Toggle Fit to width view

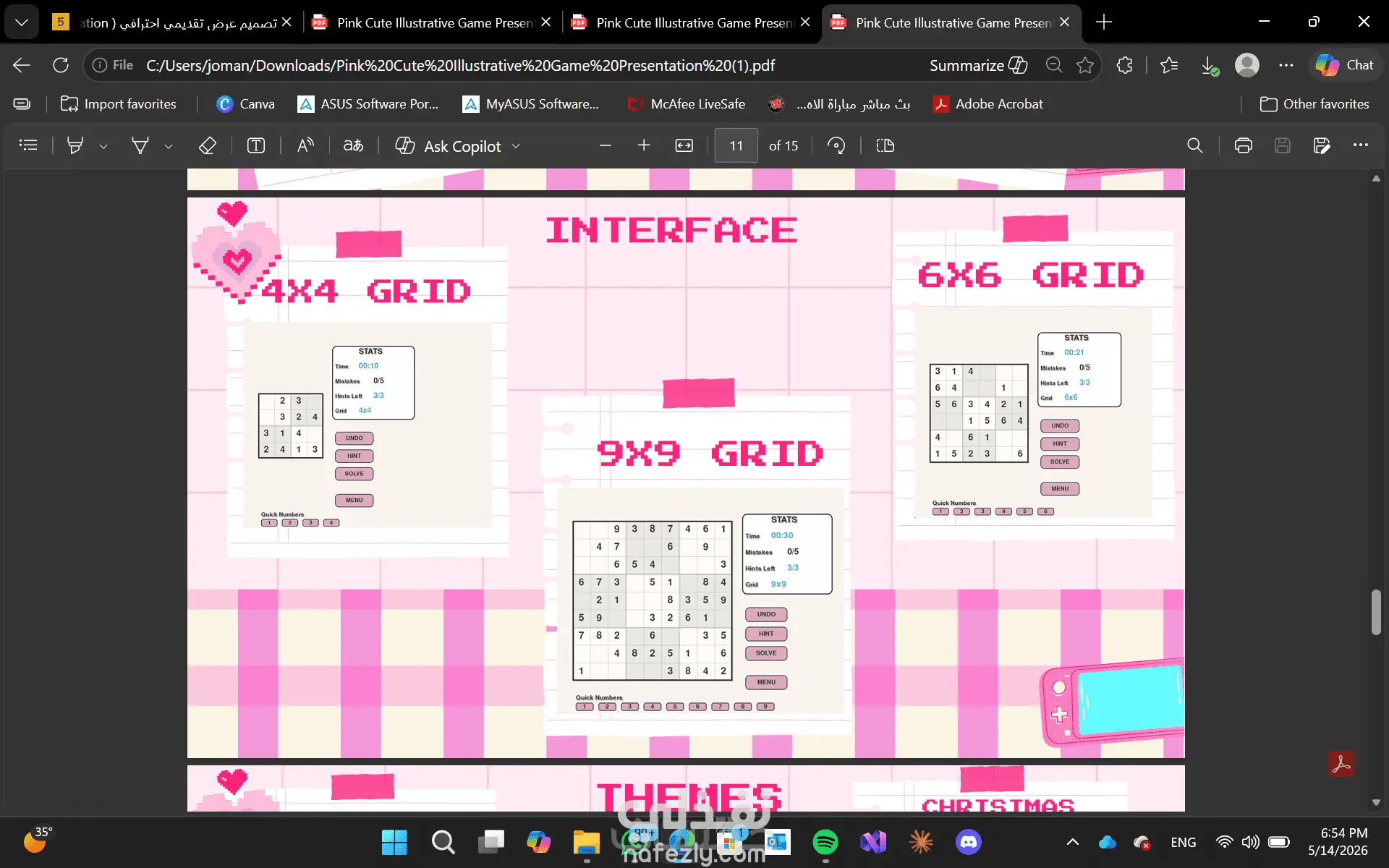point(684,145)
